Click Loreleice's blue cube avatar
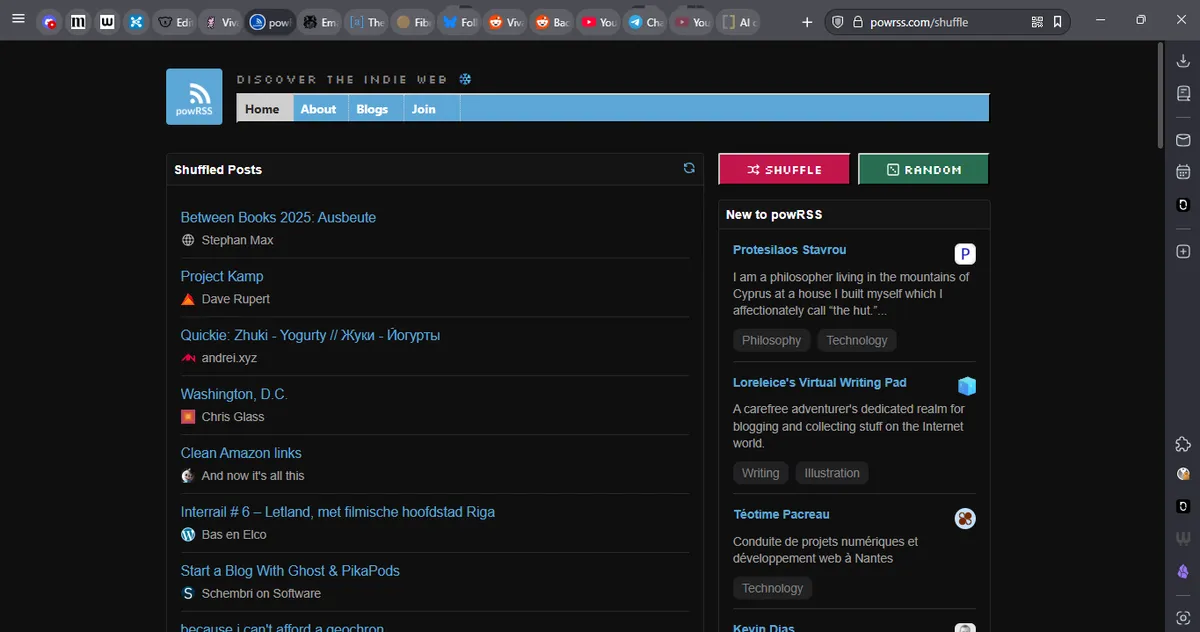The width and height of the screenshot is (1200, 632). tap(966, 386)
